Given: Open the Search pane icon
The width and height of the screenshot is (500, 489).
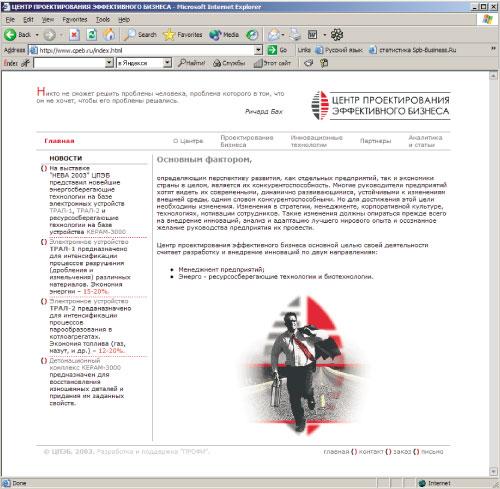Looking at the screenshot, I should click(x=129, y=35).
